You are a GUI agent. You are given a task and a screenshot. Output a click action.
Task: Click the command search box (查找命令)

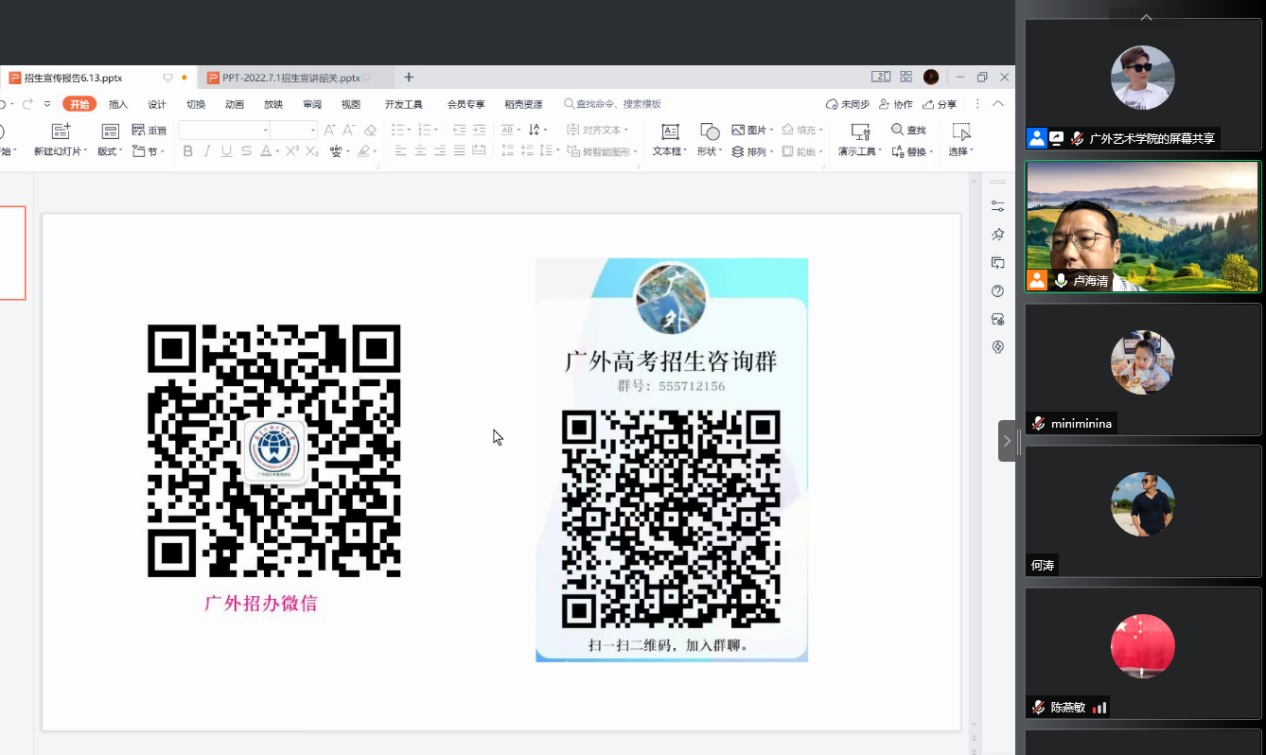coord(612,104)
